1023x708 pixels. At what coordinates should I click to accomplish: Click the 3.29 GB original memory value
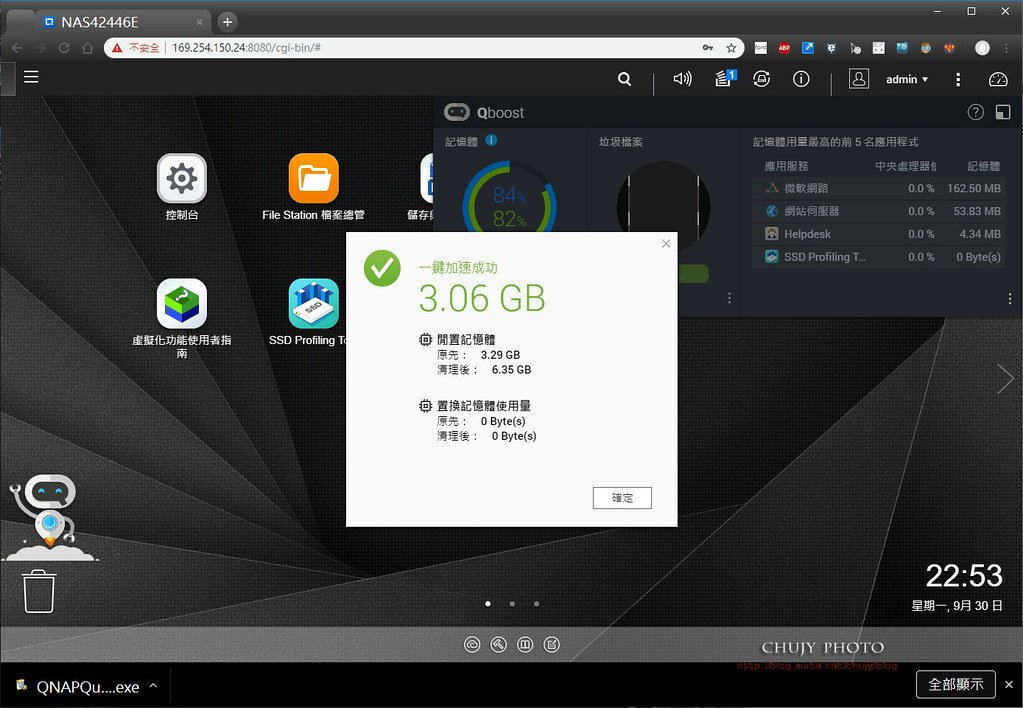500,355
